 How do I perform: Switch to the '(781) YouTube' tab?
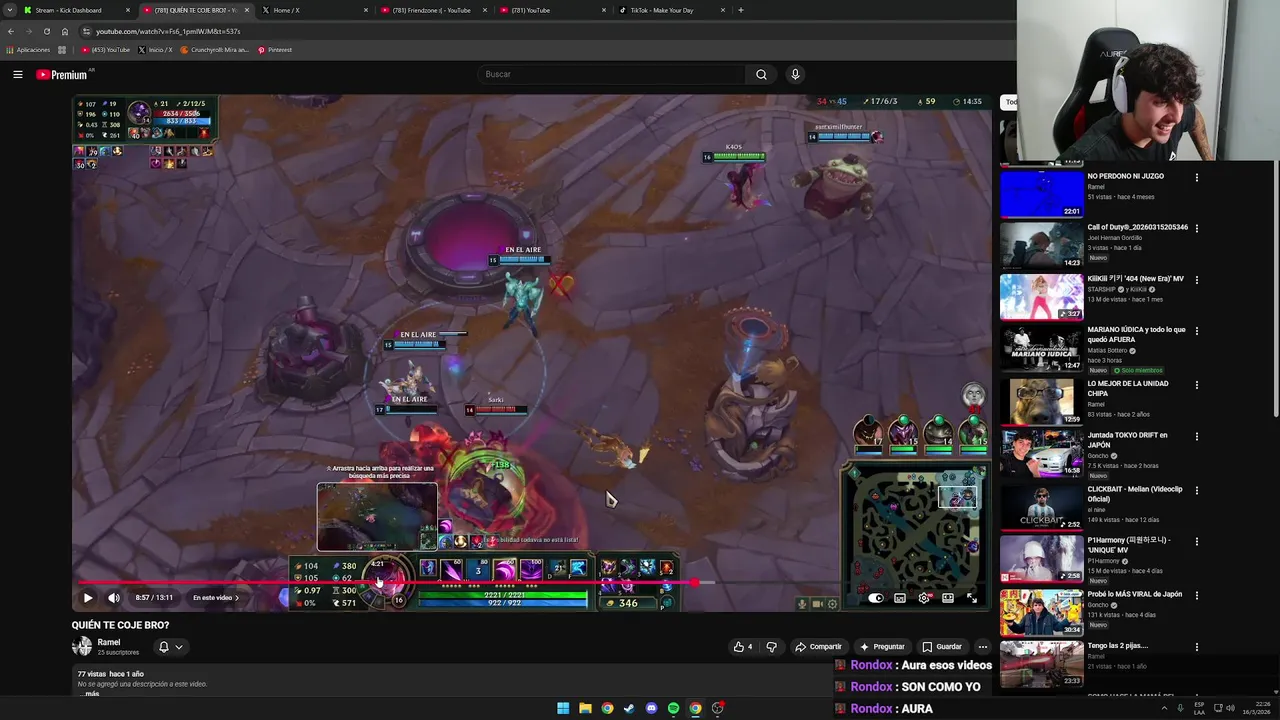pyautogui.click(x=552, y=10)
